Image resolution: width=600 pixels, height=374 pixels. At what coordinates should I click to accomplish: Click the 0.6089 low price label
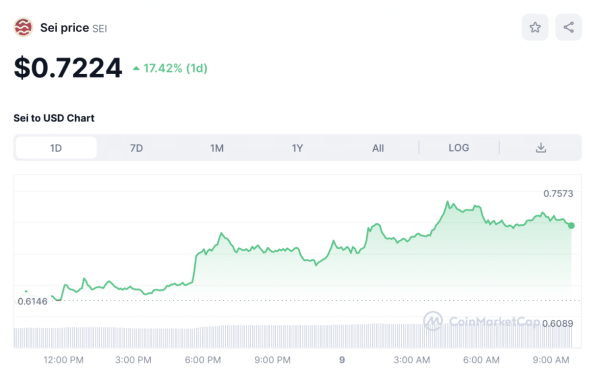tap(558, 324)
